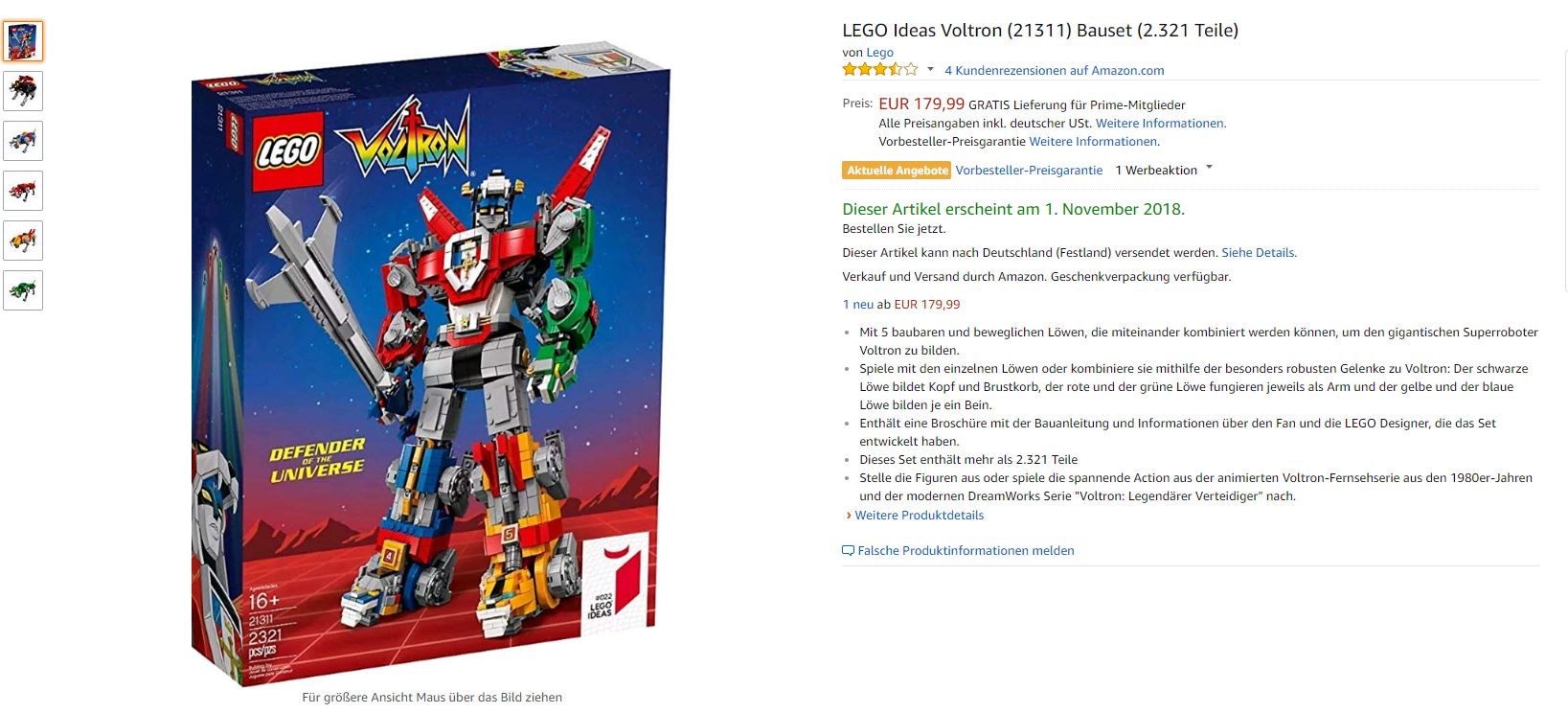Open Vorbesteller-Preisgarantie link beside the badge
This screenshot has width=1568, height=713.
click(x=1029, y=170)
